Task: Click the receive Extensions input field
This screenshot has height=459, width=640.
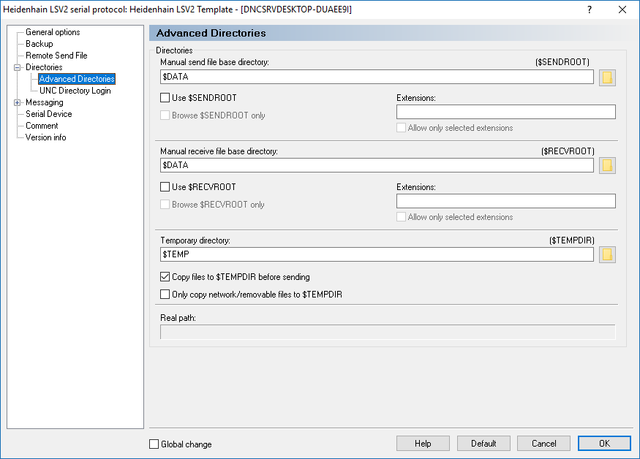Action: (506, 201)
